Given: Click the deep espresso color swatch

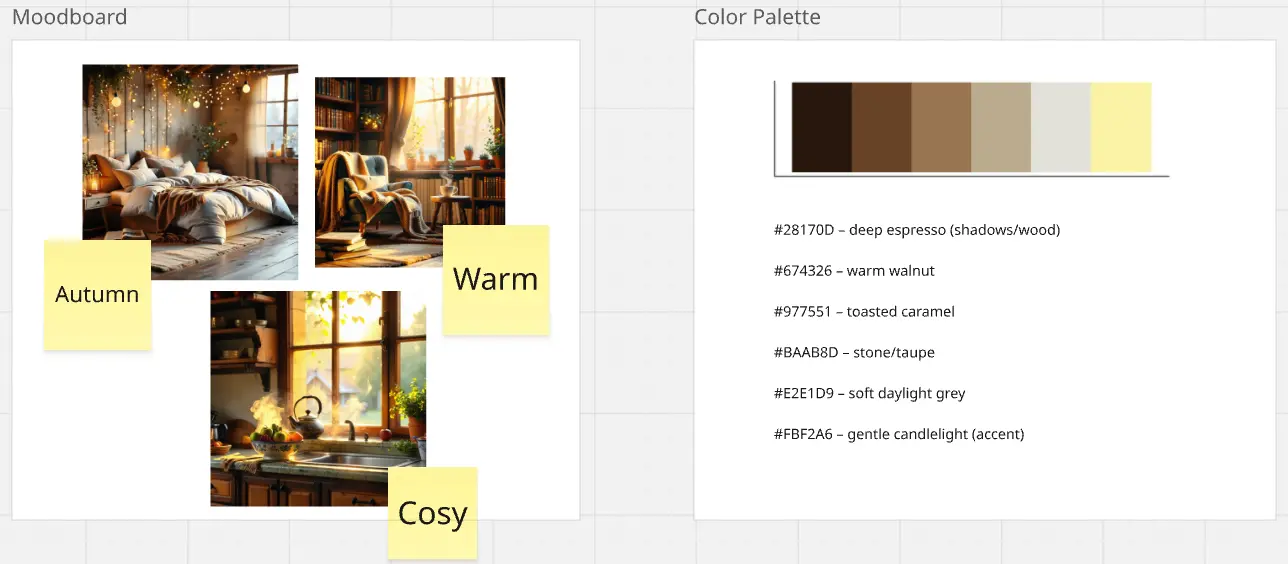Looking at the screenshot, I should click(x=821, y=127).
